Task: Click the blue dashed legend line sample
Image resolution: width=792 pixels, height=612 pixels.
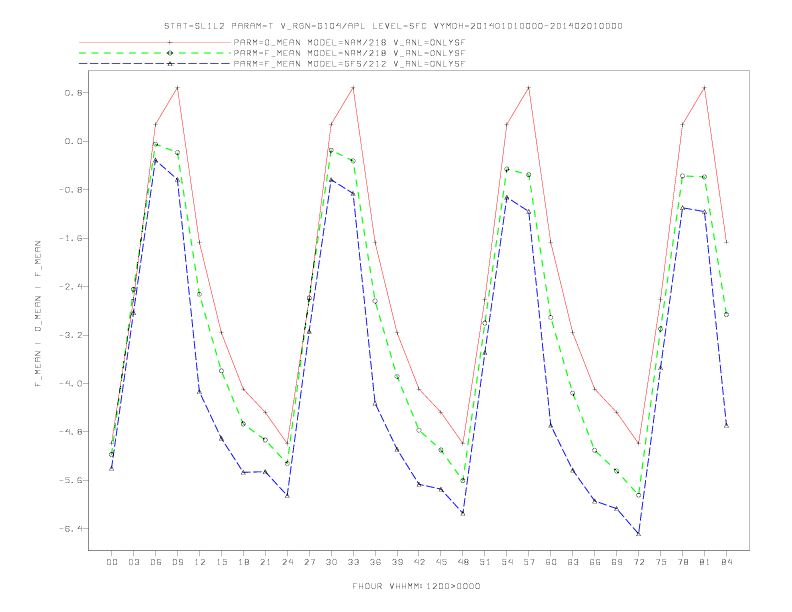Action: (x=155, y=64)
